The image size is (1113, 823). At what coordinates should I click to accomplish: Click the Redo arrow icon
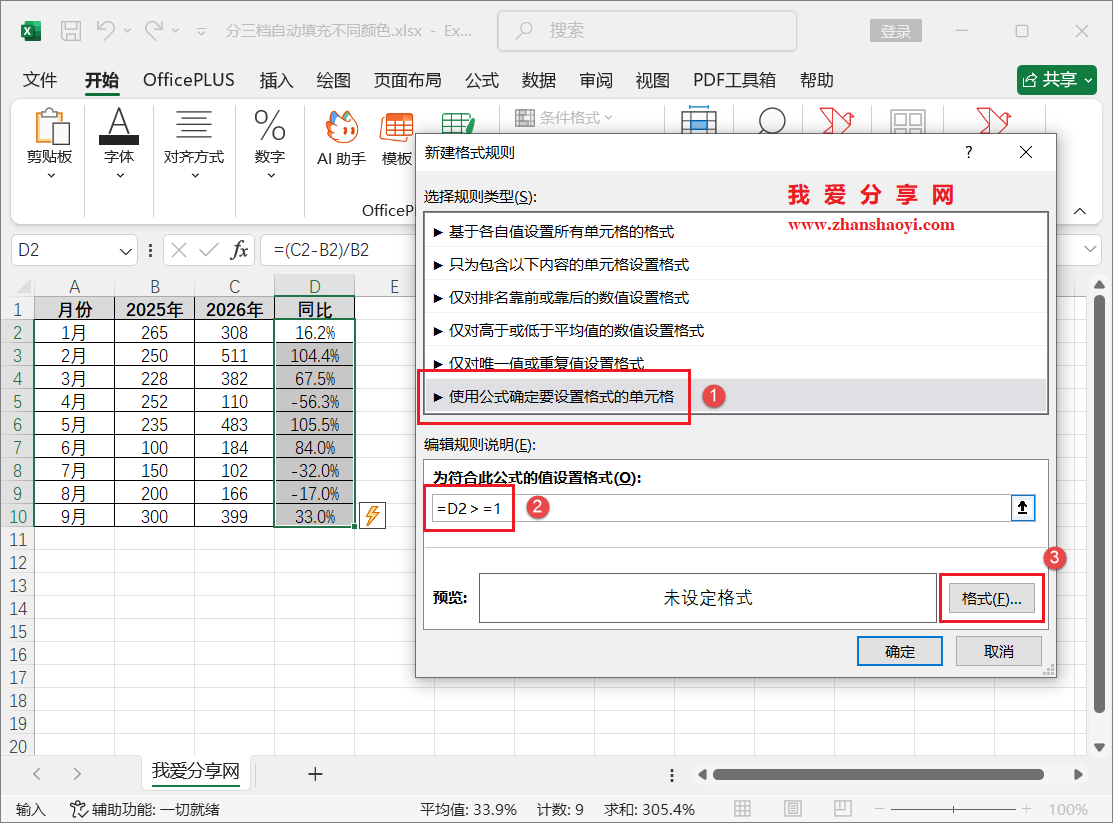pyautogui.click(x=154, y=31)
